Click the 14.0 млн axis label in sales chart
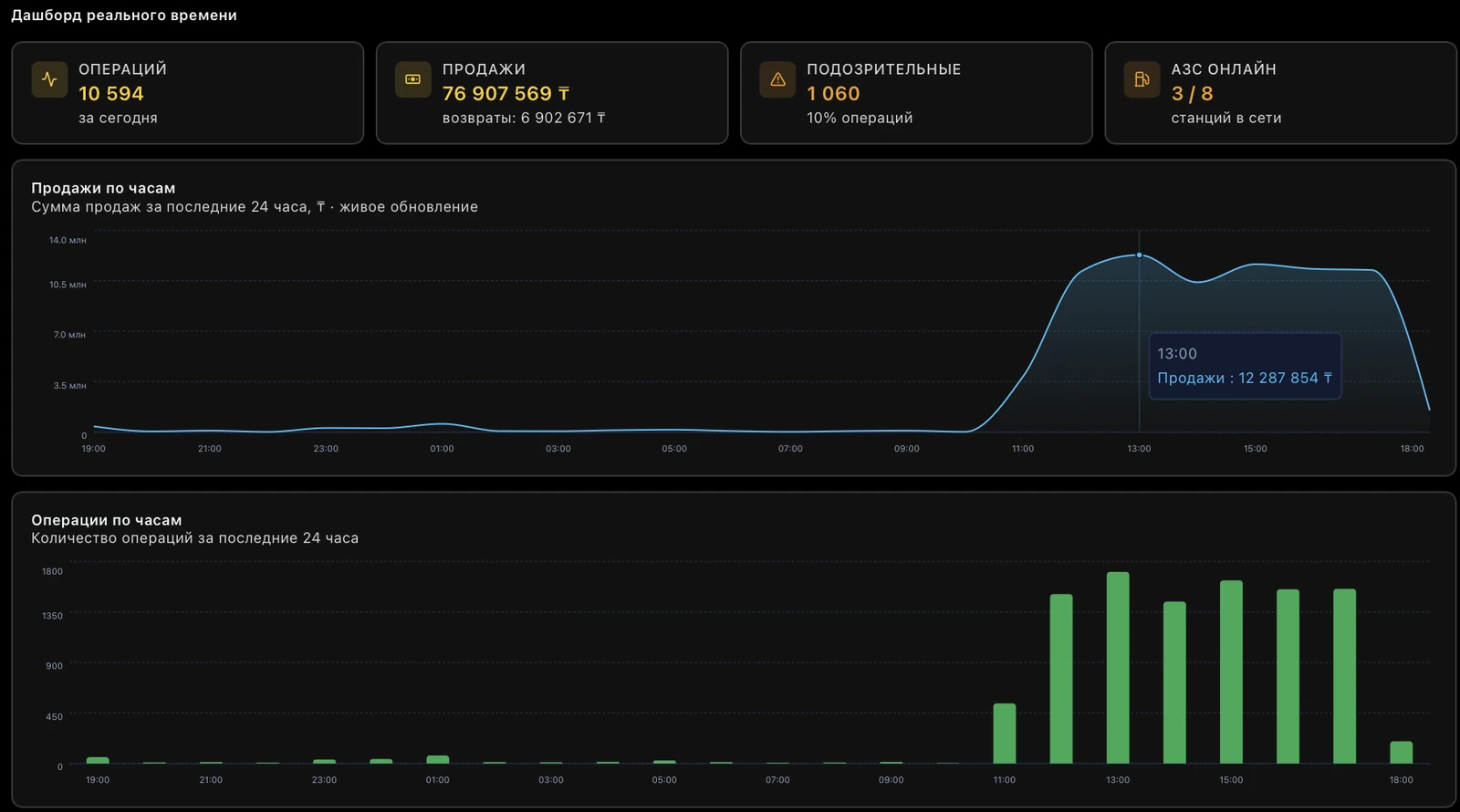 pyautogui.click(x=68, y=240)
